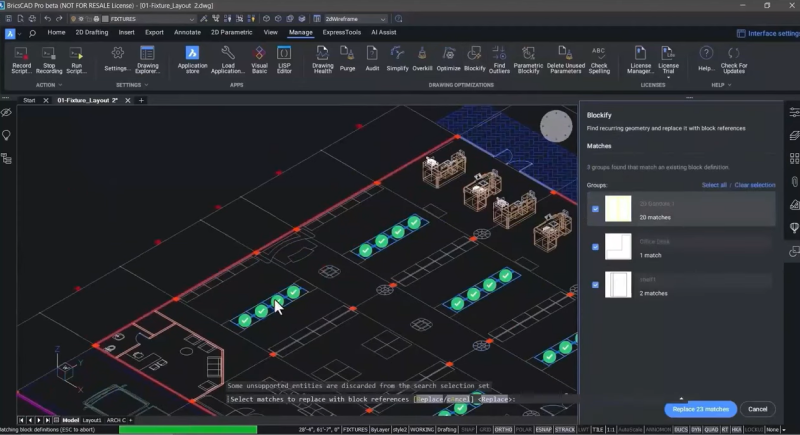Image resolution: width=800 pixels, height=435 pixels.
Task: Toggle the 2 matches group checkbox
Action: pyautogui.click(x=596, y=285)
